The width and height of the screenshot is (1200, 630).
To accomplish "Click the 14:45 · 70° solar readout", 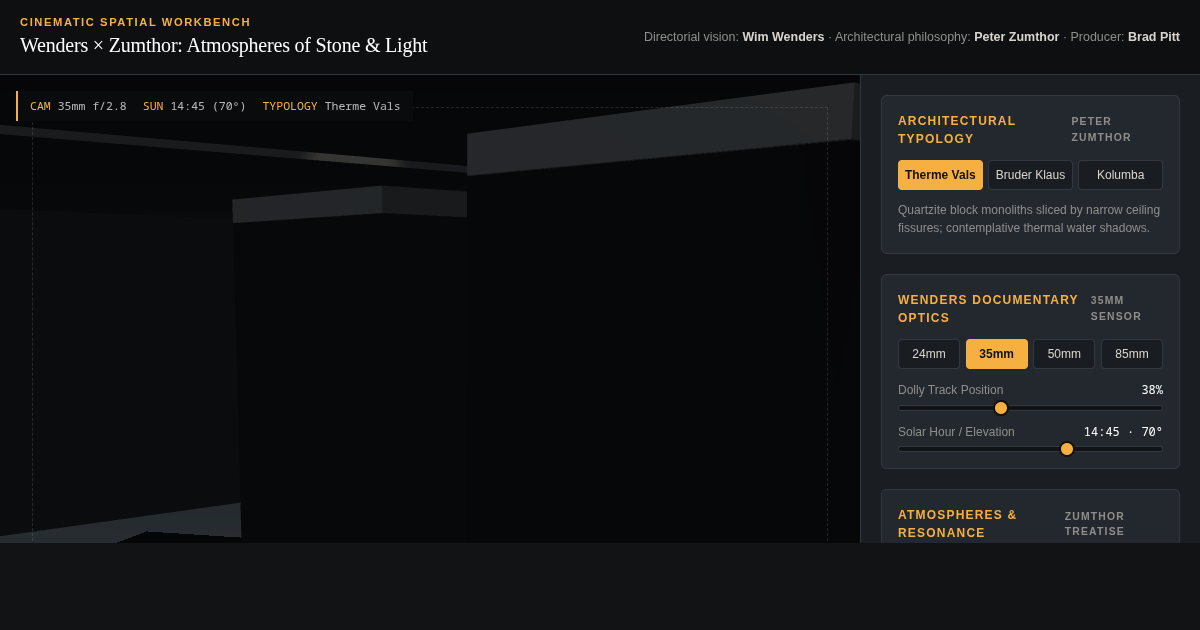I will tap(1123, 432).
